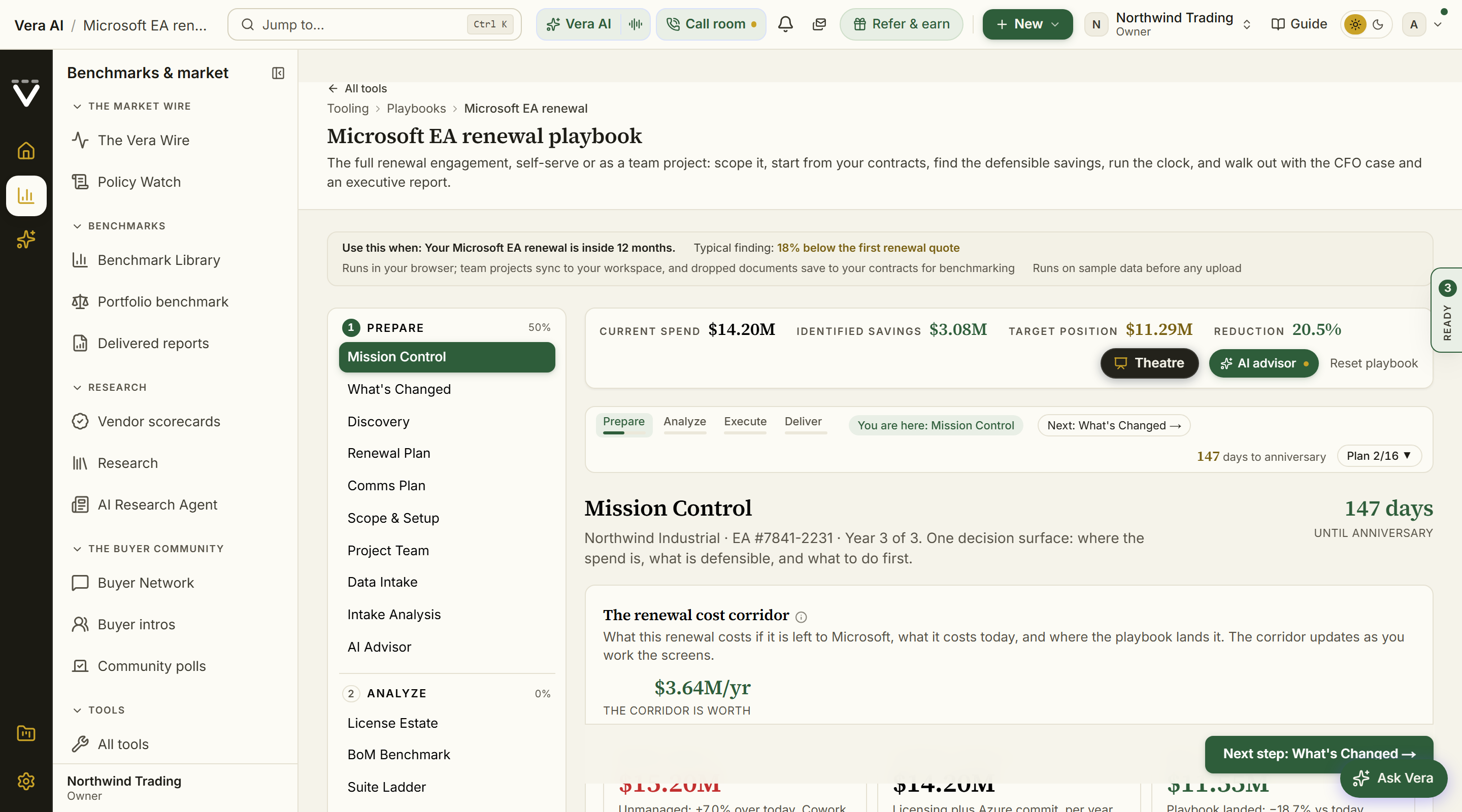Image resolution: width=1462 pixels, height=812 pixels.
Task: Open Ask Vera chat button
Action: pyautogui.click(x=1393, y=778)
